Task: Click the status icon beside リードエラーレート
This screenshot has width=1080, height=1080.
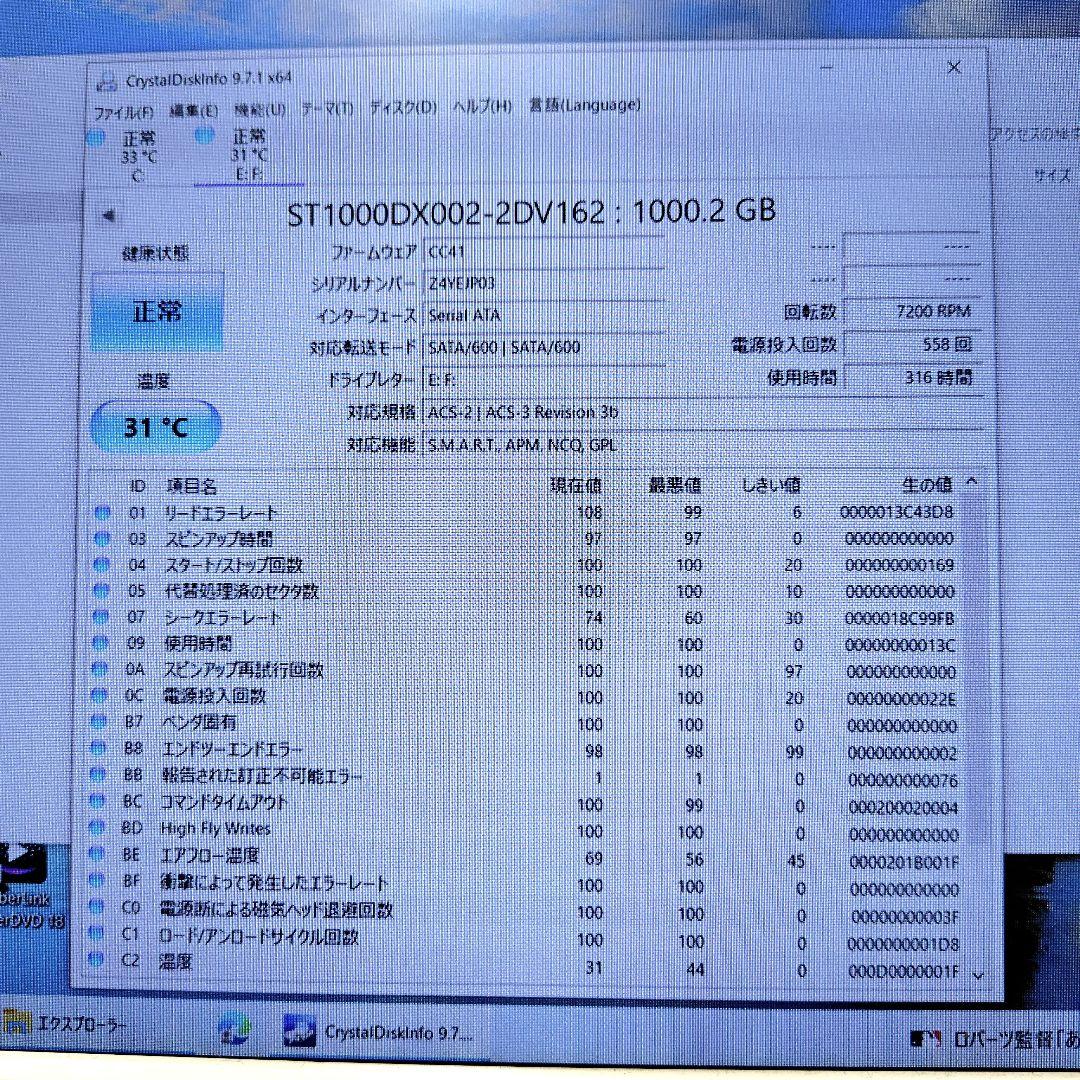Action: [x=100, y=513]
